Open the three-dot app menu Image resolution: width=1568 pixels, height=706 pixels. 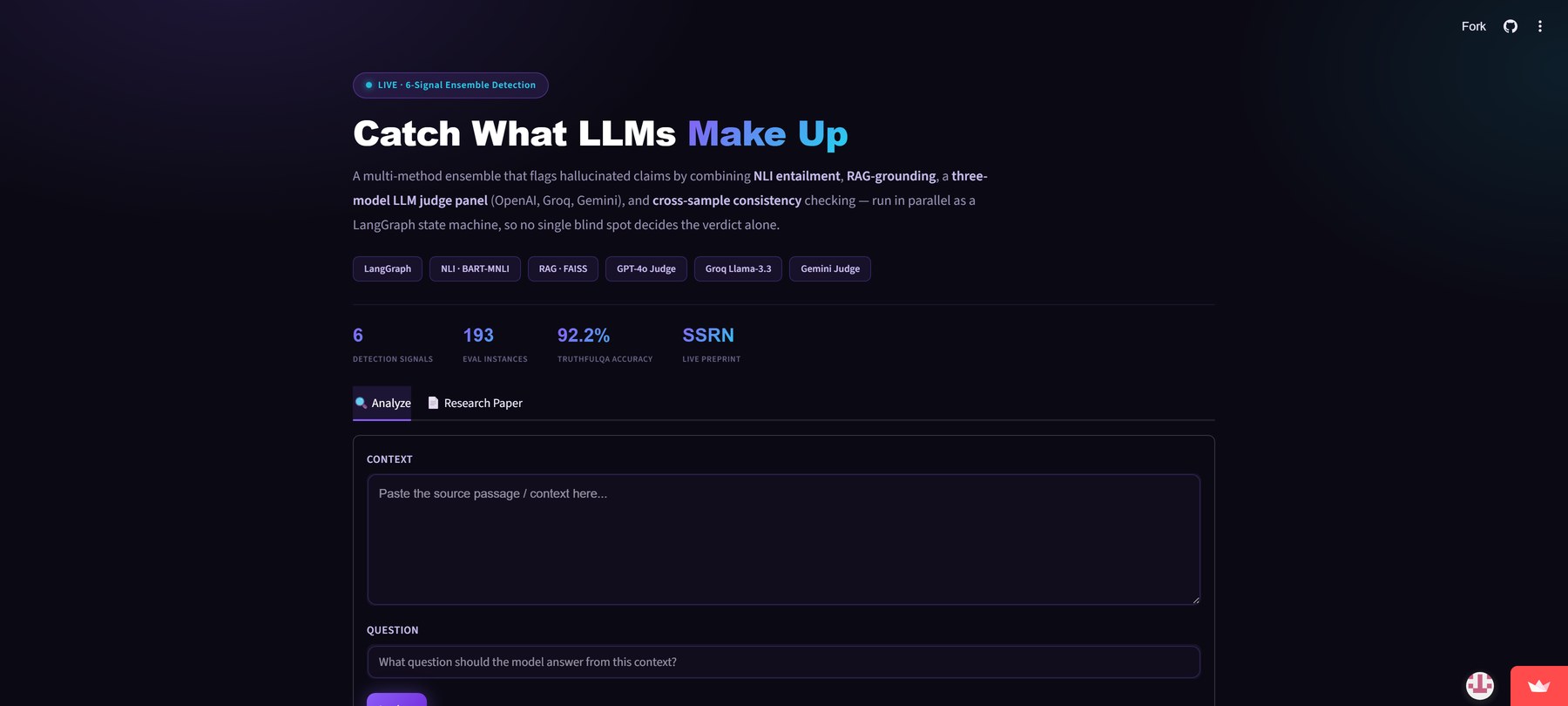pos(1540,26)
